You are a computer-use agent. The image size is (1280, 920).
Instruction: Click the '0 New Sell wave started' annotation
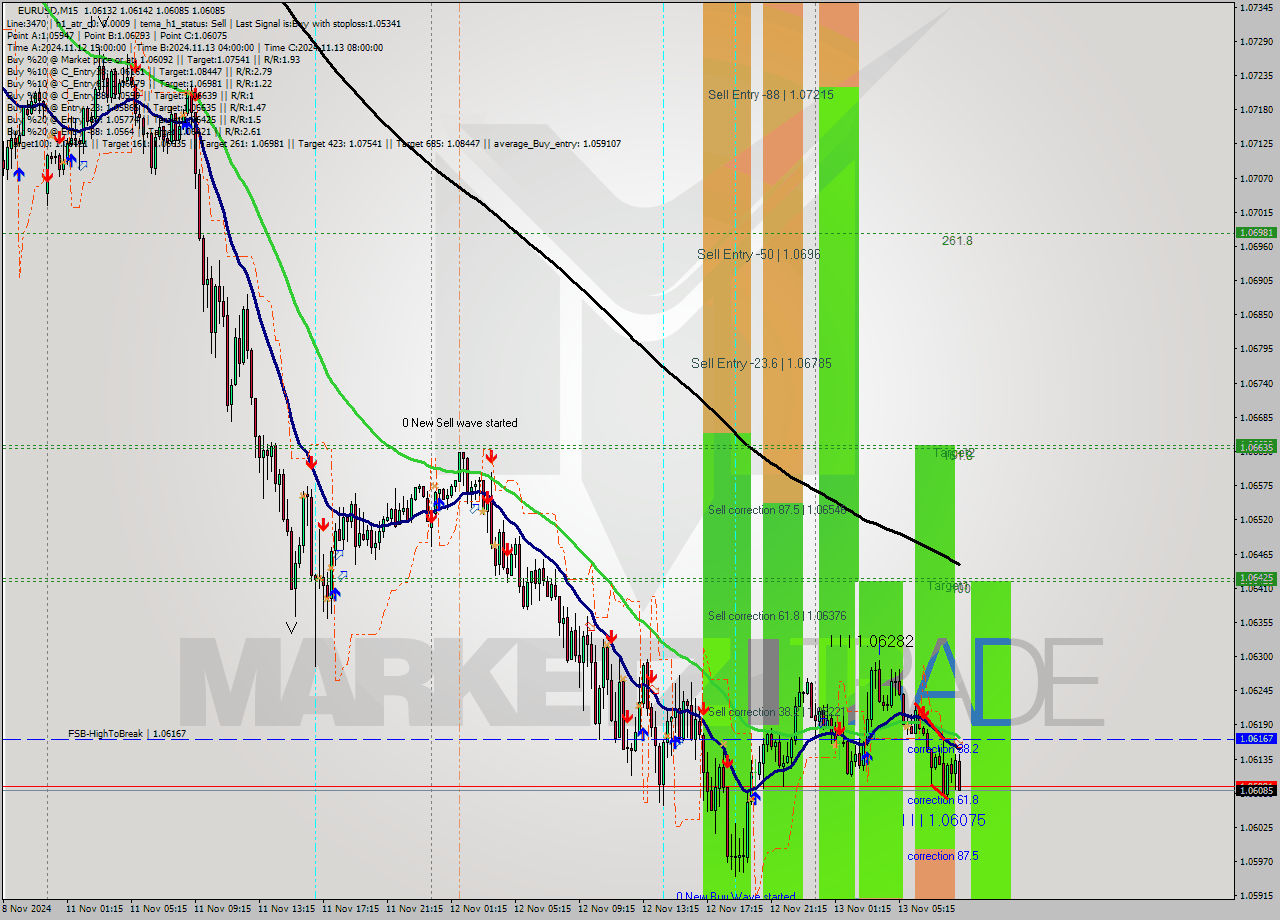coord(460,423)
